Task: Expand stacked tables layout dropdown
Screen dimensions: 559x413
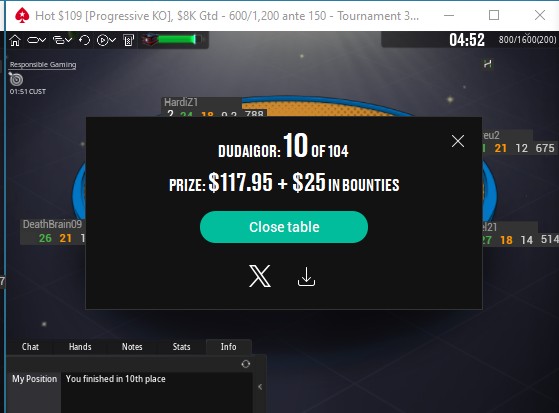Action: pos(63,40)
